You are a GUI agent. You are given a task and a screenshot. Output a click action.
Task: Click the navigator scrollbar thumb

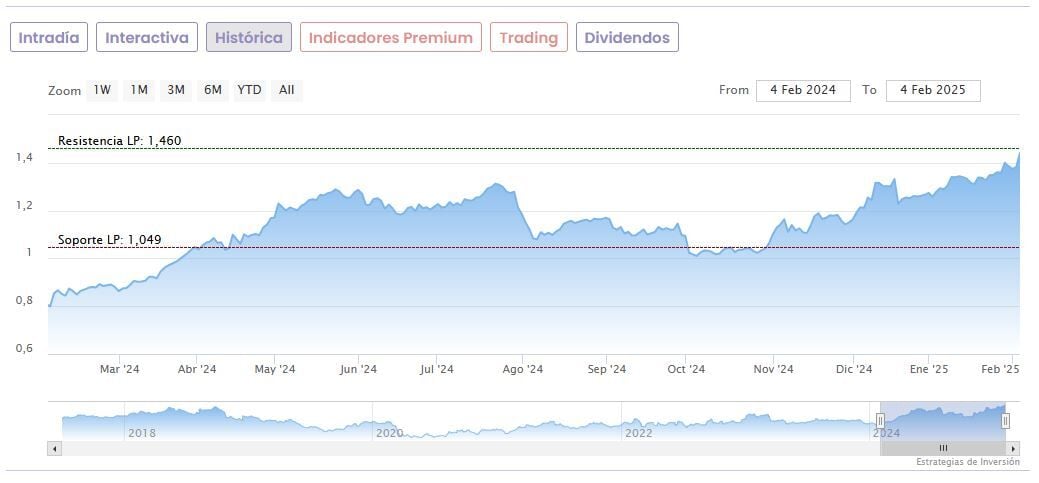click(943, 449)
